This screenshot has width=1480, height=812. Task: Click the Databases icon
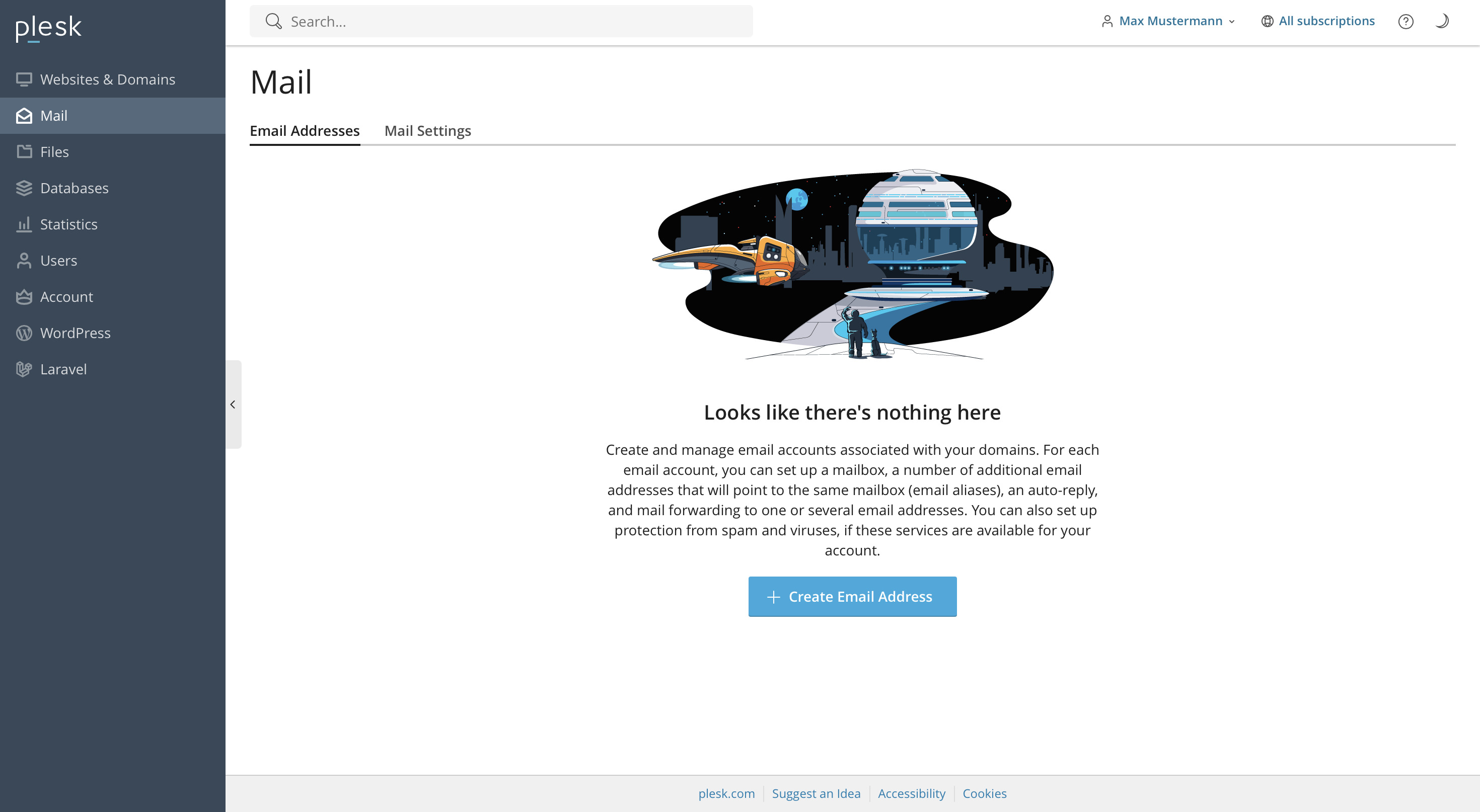pos(24,188)
